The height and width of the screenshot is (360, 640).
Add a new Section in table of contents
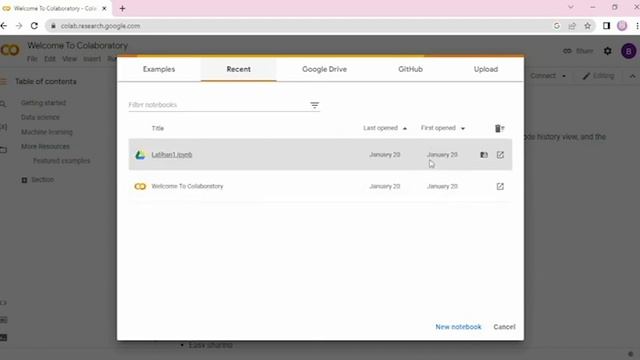pyautogui.click(x=38, y=180)
